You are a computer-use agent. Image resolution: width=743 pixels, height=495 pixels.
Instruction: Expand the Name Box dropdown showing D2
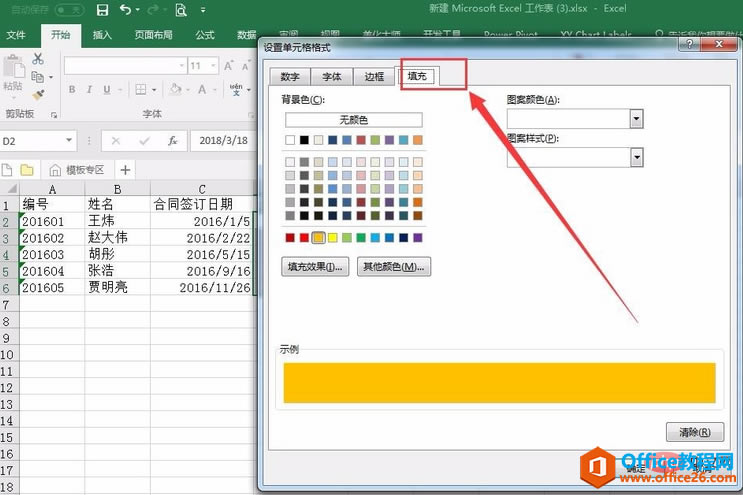[69, 141]
